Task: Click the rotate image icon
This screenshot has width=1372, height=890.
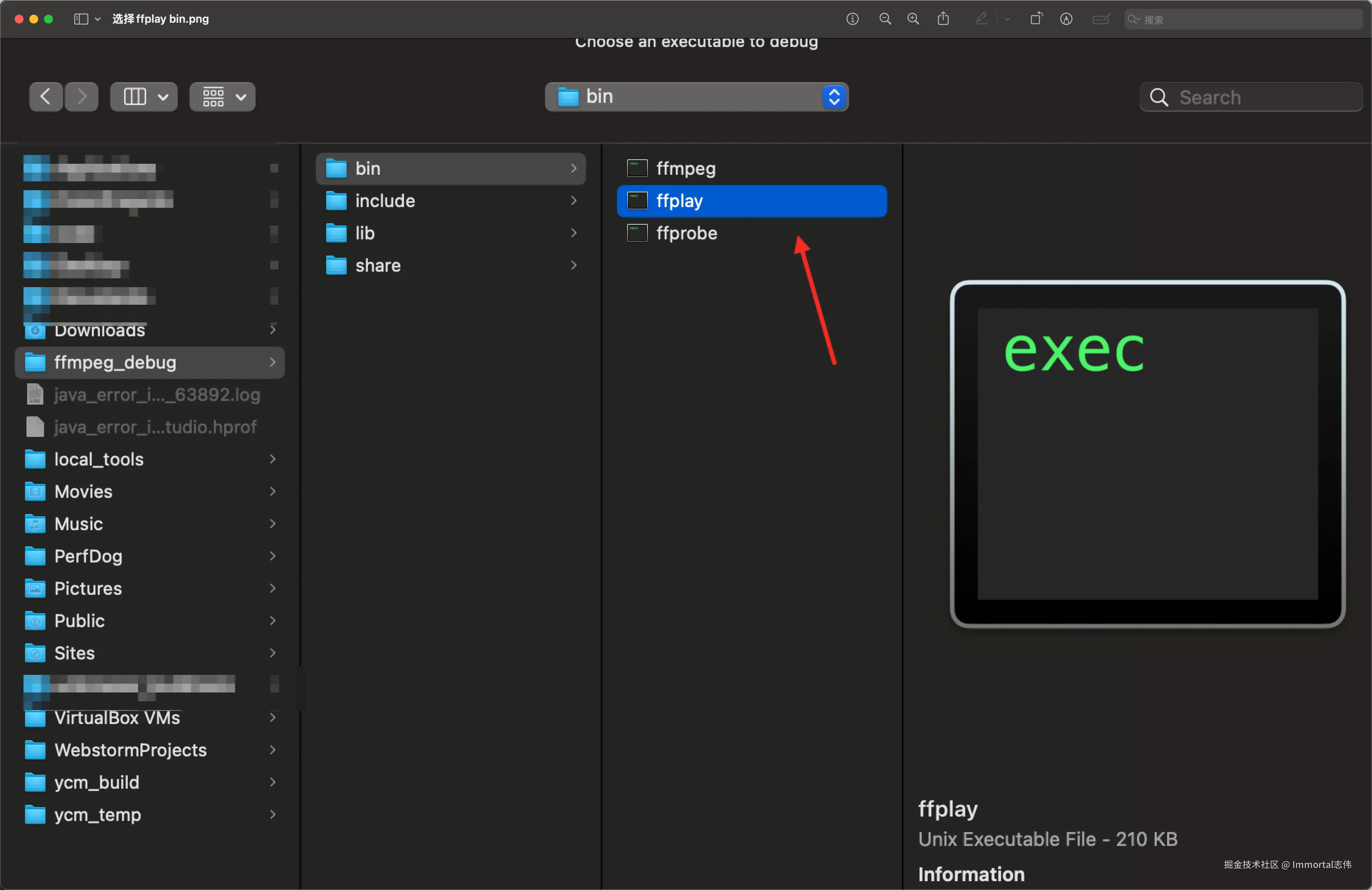Action: [1036, 19]
